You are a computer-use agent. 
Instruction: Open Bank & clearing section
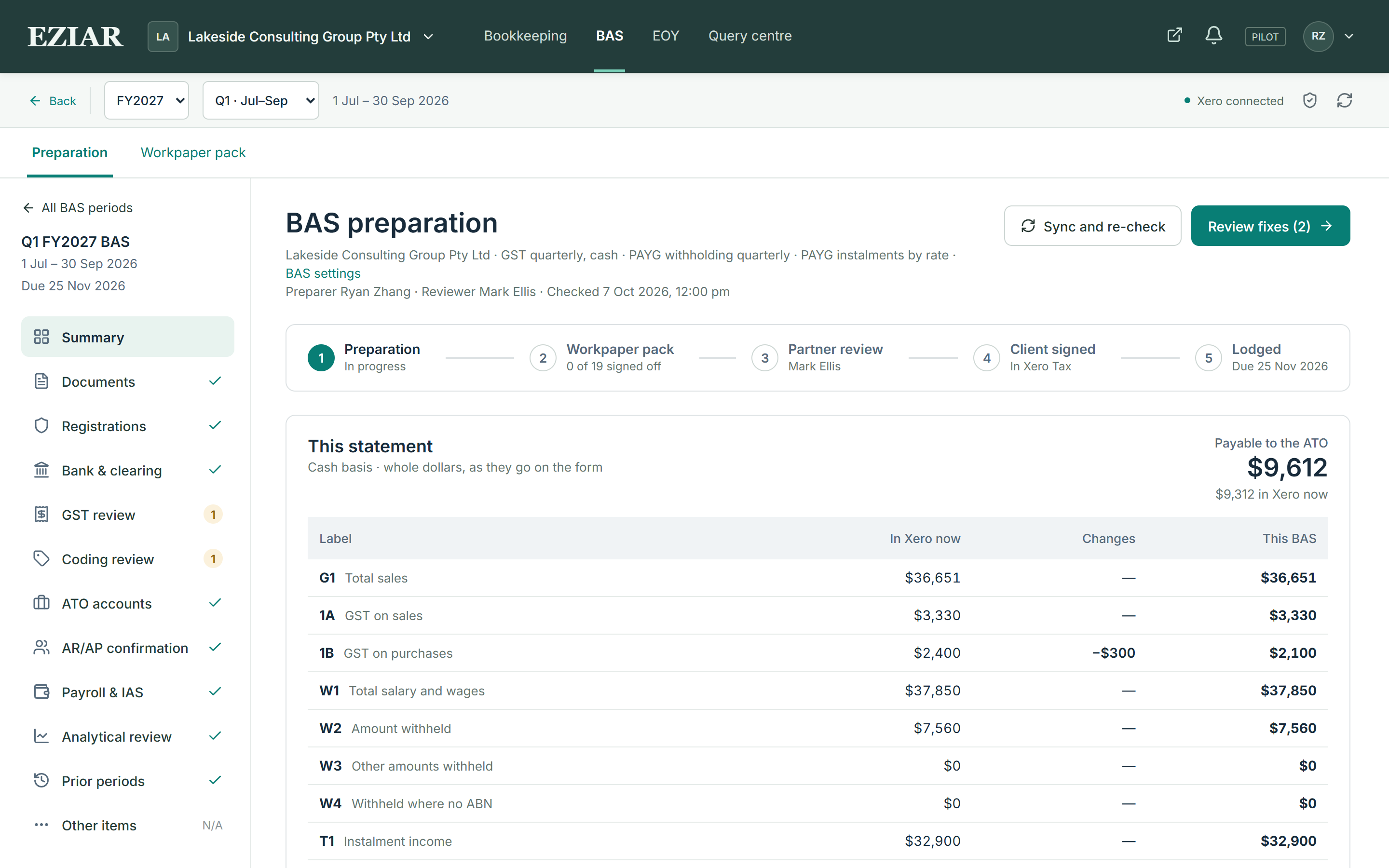[x=127, y=470]
